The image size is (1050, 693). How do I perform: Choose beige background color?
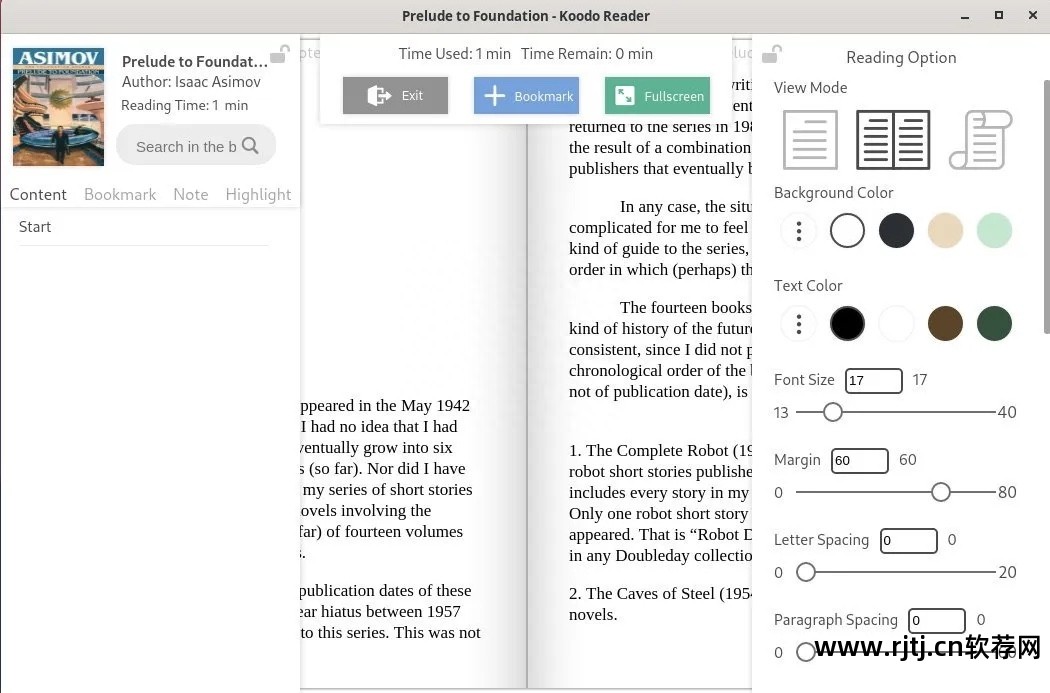click(945, 231)
